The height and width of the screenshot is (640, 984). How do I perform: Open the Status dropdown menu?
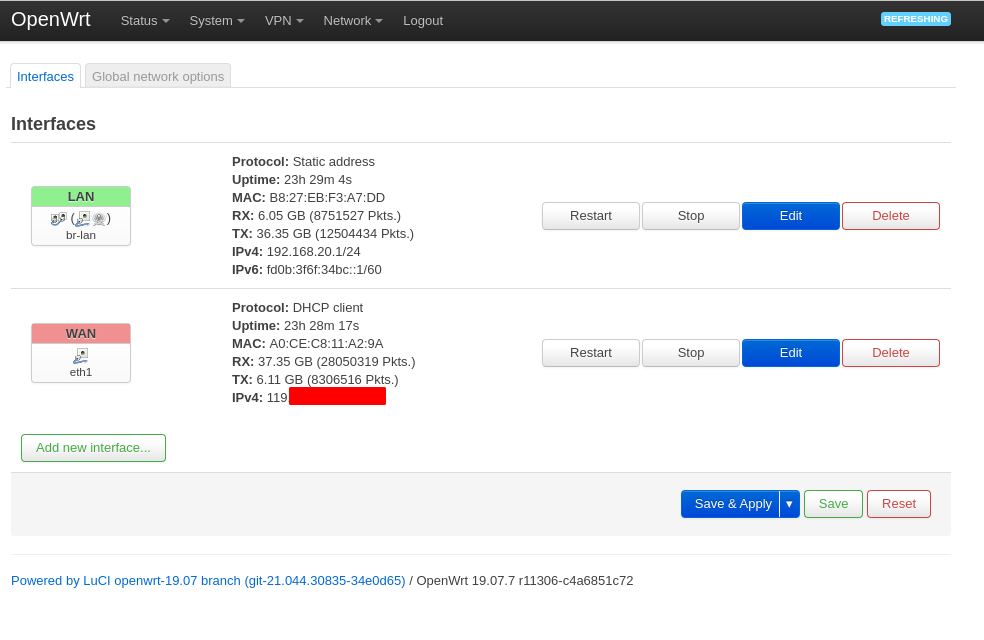click(x=145, y=21)
